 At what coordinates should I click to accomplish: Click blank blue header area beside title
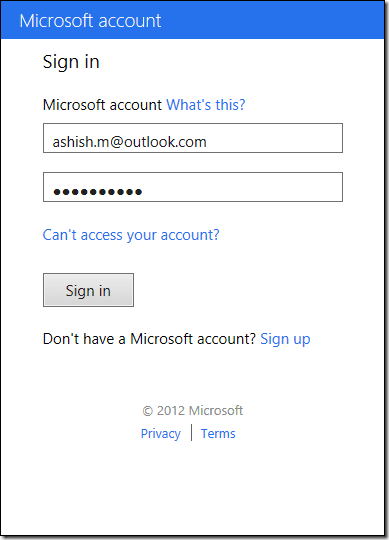[x=272, y=21]
